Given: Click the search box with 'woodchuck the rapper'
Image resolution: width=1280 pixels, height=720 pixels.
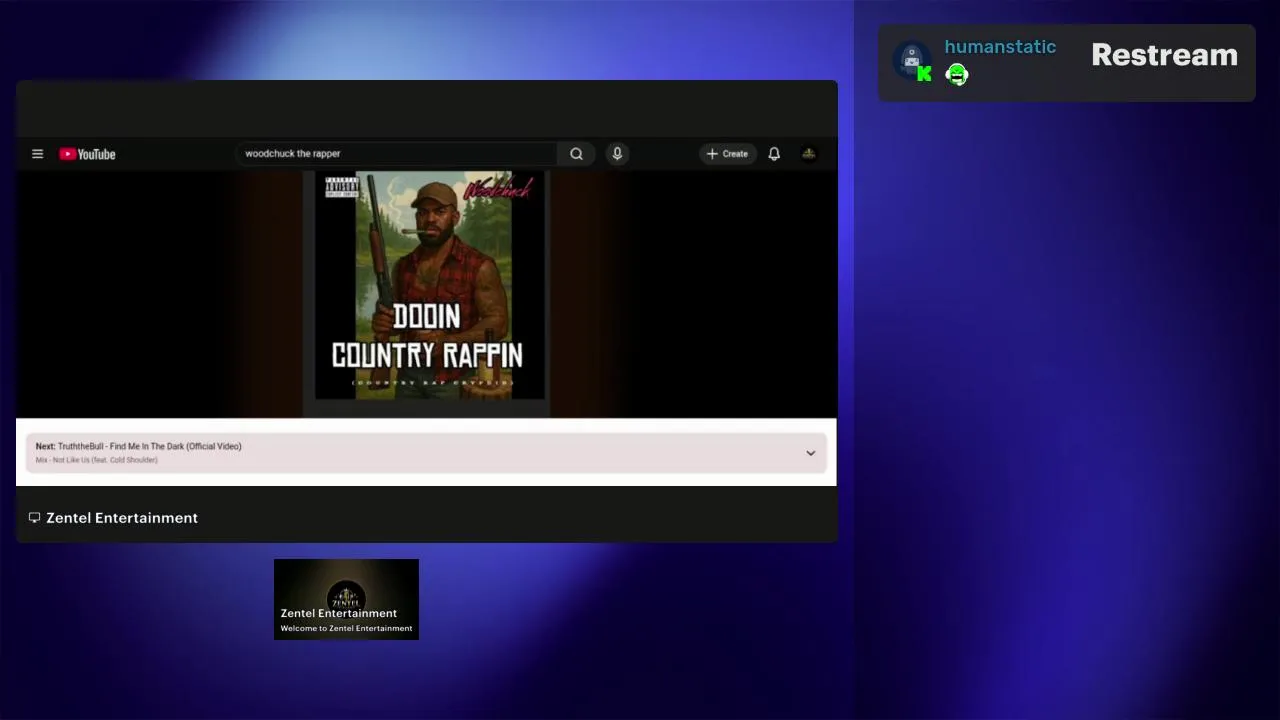Looking at the screenshot, I should [x=397, y=154].
